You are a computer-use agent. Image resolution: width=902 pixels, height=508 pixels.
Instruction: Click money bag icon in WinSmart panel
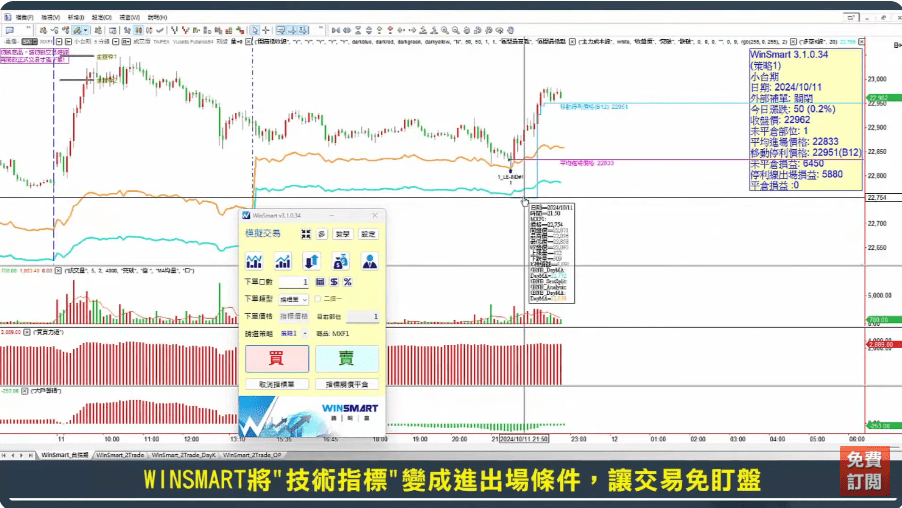coord(340,261)
